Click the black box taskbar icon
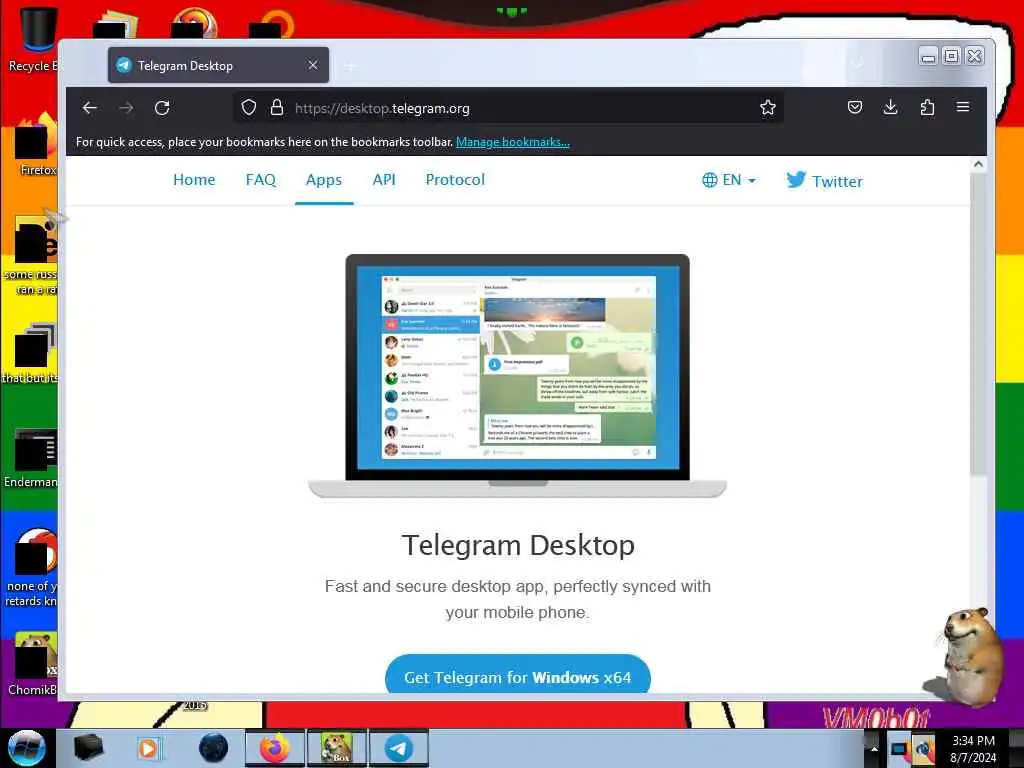1024x768 pixels. click(88, 748)
